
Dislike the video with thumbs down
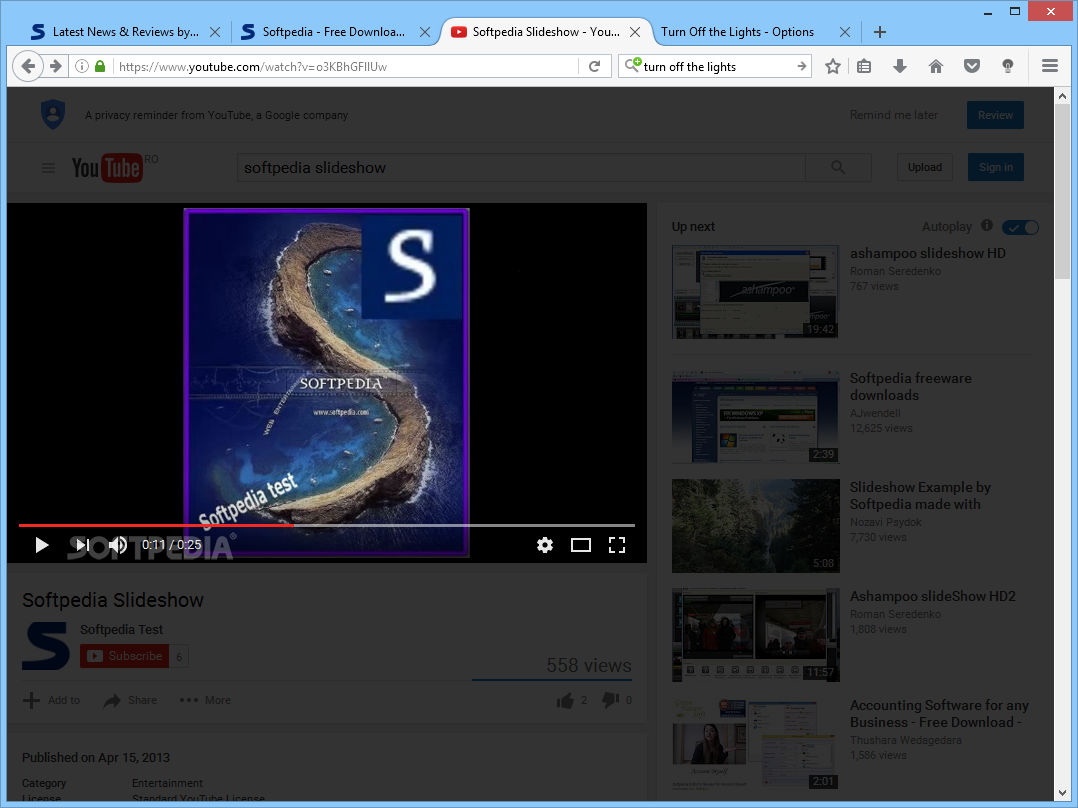(610, 700)
